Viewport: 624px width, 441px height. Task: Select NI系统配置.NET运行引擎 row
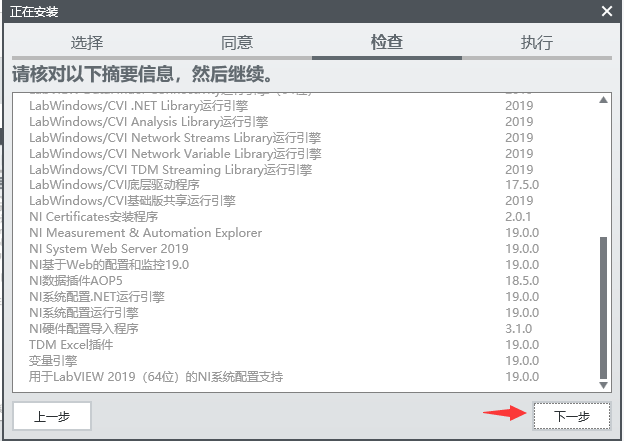tap(284, 297)
